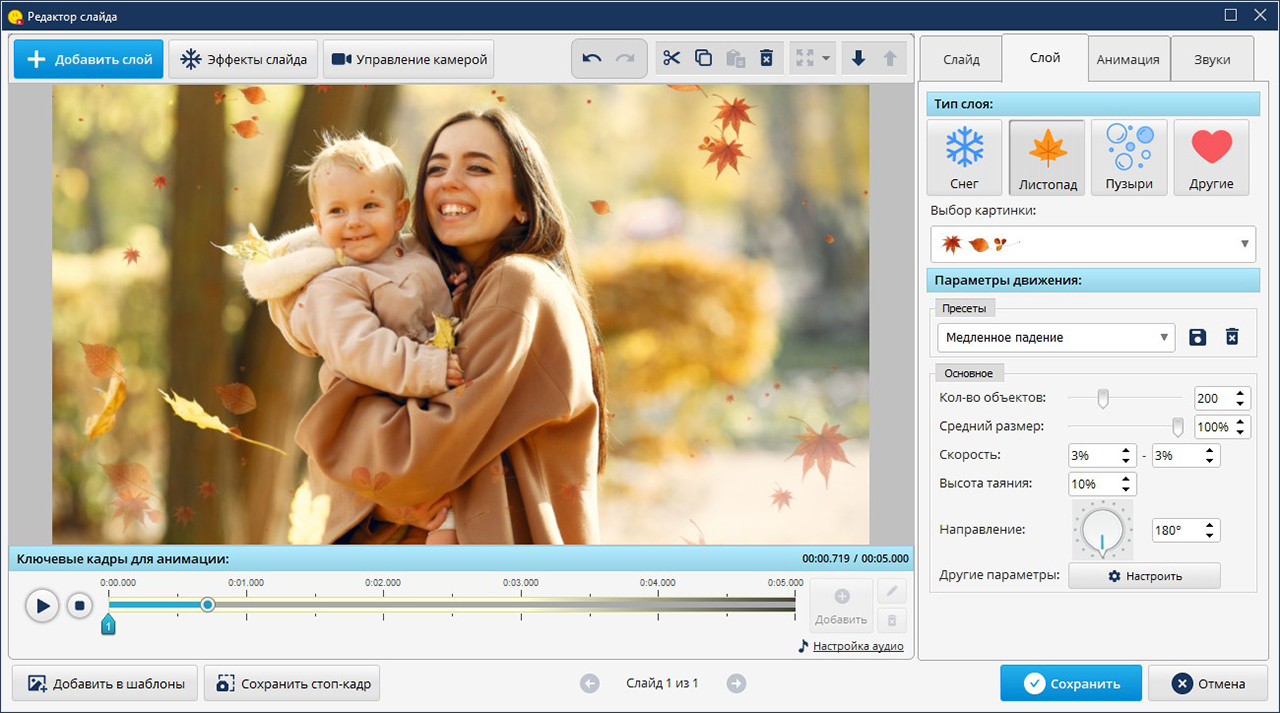This screenshot has height=713, width=1280.
Task: Click the Сохранить button
Action: (x=1071, y=684)
